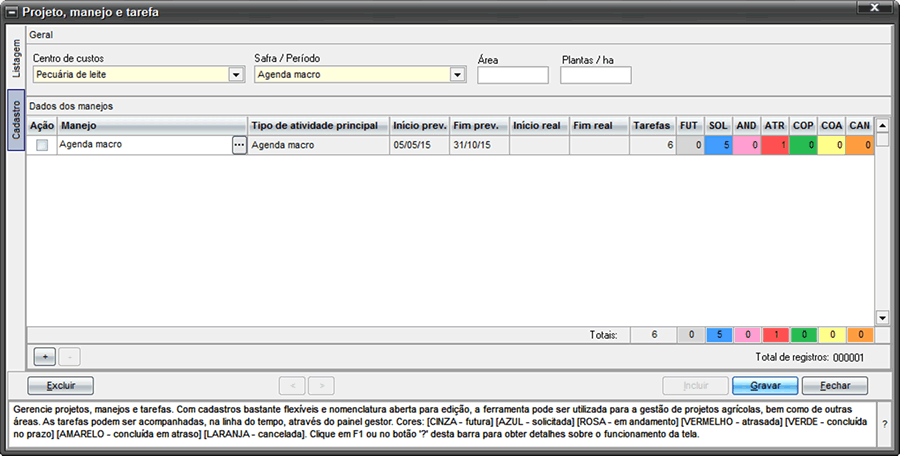
Task: Check the Ação checkbox for Agenda macro
Action: tap(42, 145)
